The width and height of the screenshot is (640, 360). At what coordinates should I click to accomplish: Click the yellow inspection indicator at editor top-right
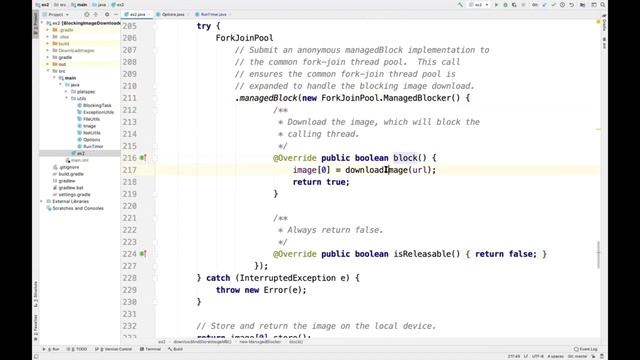[x=598, y=22]
